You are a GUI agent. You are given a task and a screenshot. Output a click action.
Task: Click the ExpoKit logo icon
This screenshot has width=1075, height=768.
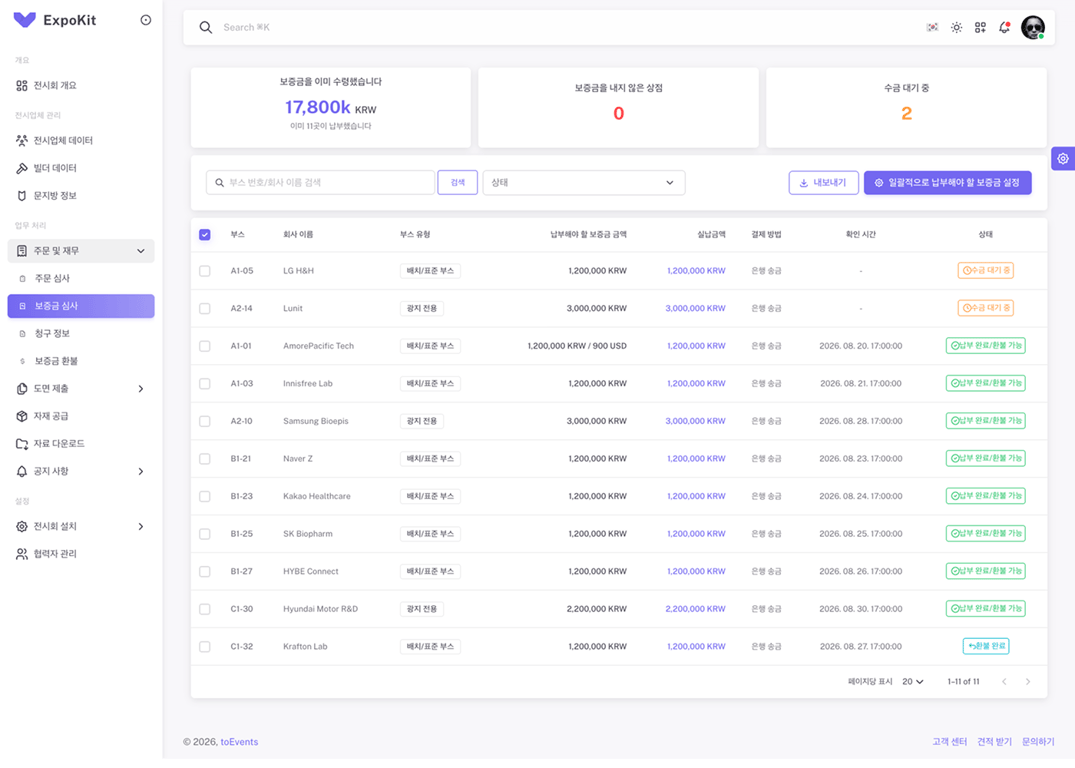tap(25, 20)
